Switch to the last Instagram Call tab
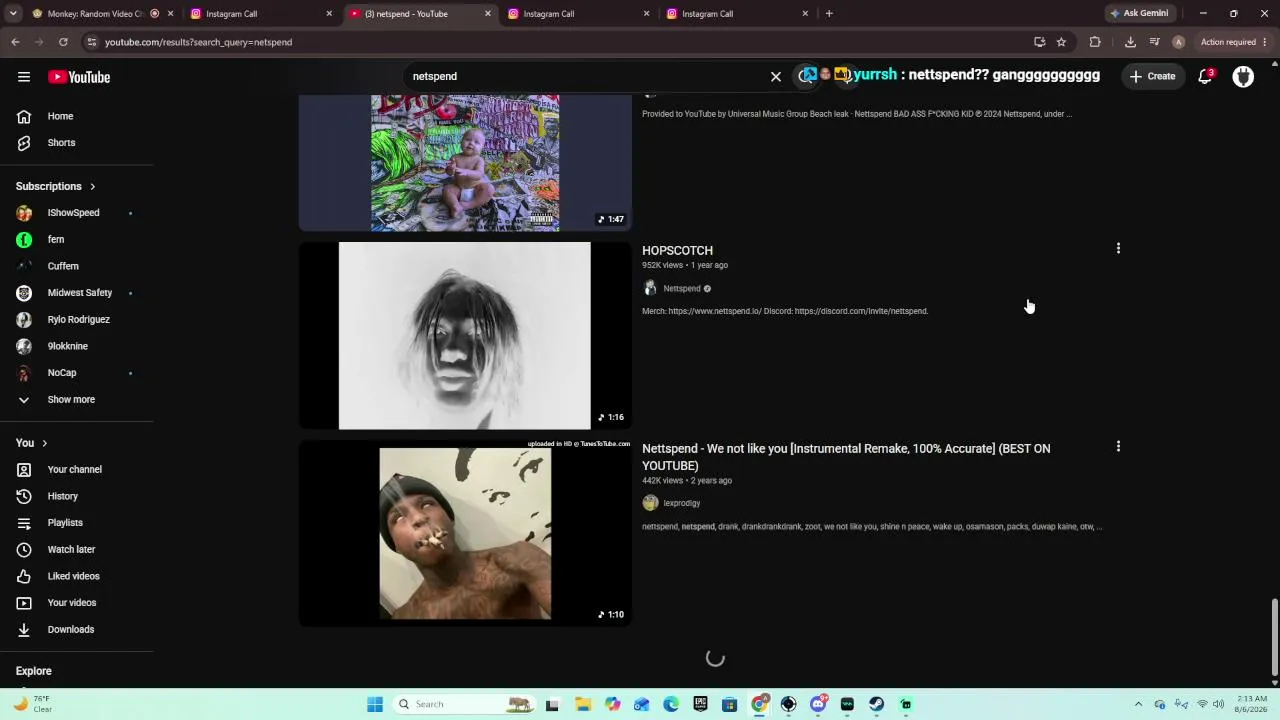Screen dimensions: 1280x720 (x=738, y=14)
